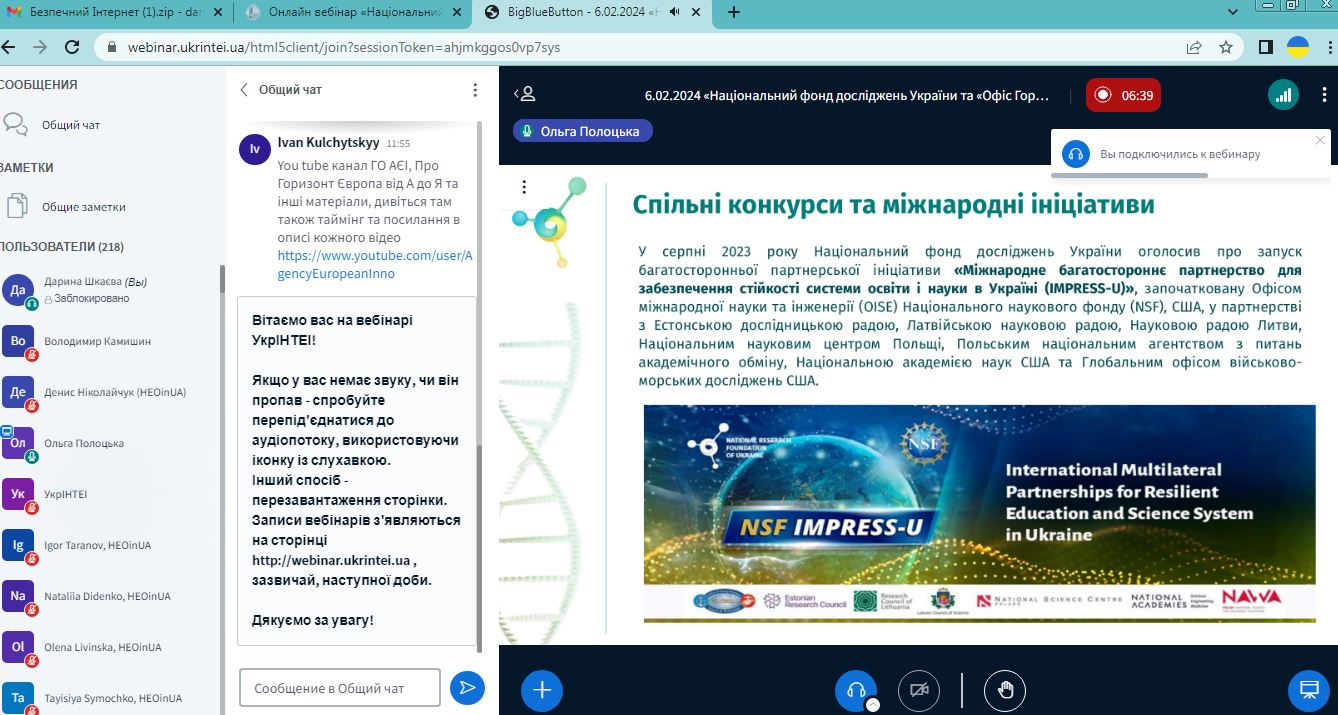
Task: Send the chat message with arrow button
Action: click(467, 687)
